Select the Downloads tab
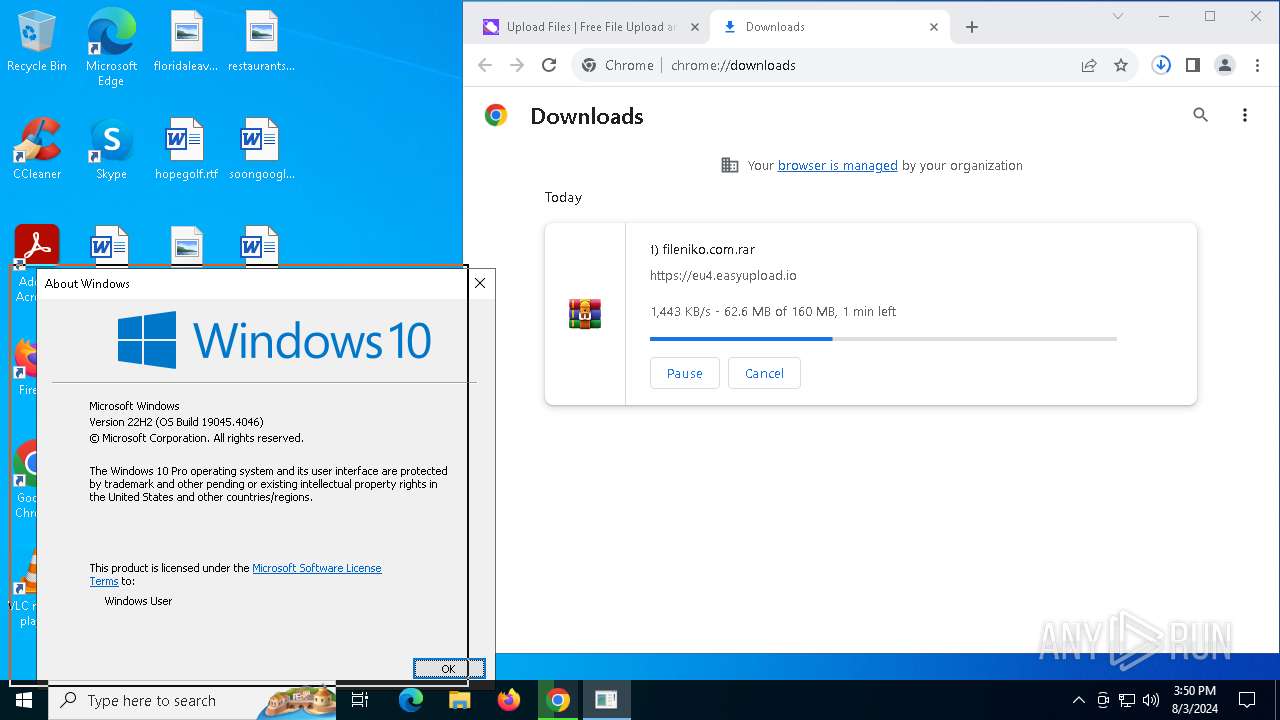The height and width of the screenshot is (720, 1280). click(x=829, y=27)
